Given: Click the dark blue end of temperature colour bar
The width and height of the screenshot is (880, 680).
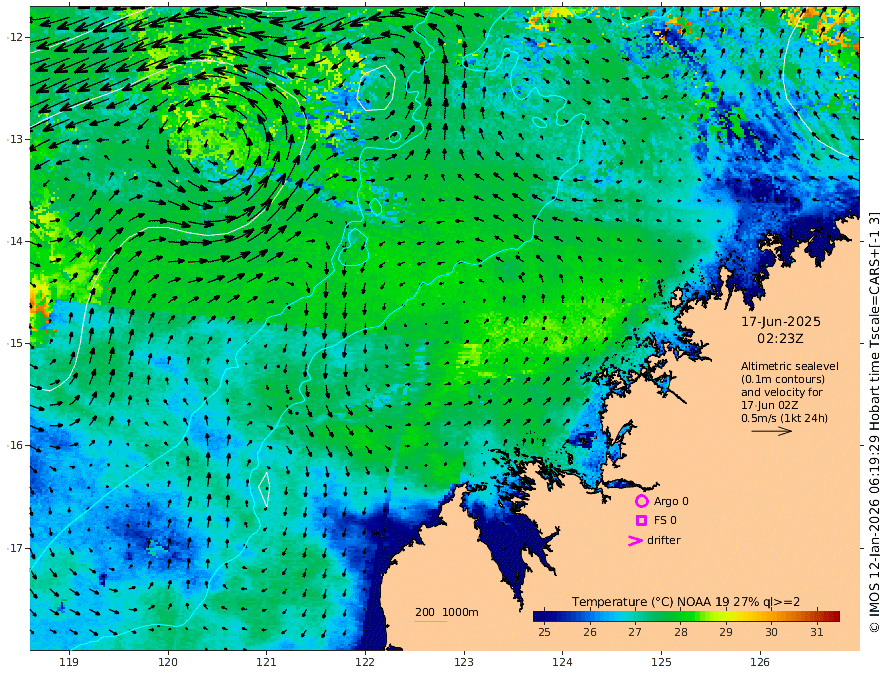Looking at the screenshot, I should [539, 616].
